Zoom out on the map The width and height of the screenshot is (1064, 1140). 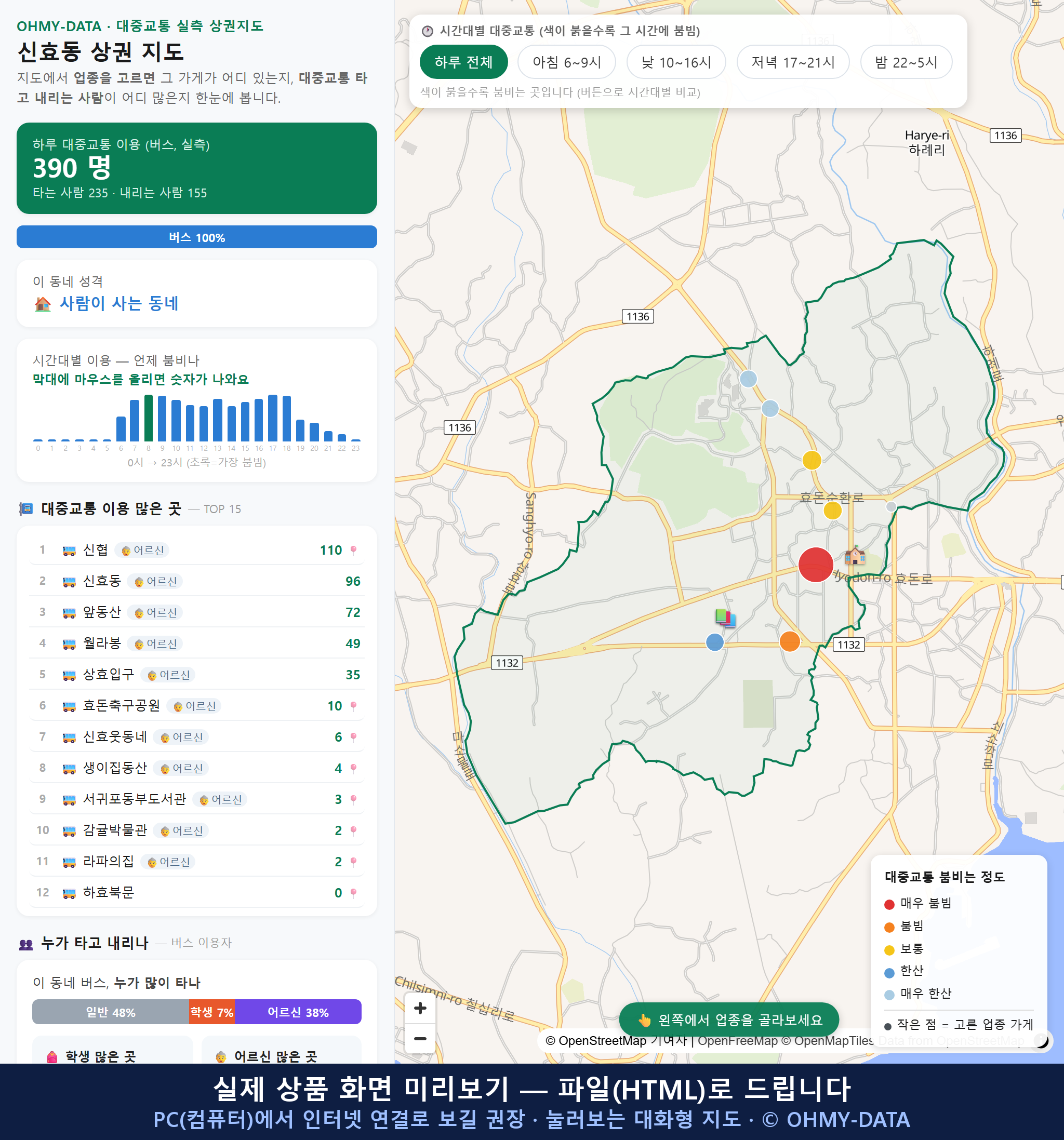[x=420, y=1038]
